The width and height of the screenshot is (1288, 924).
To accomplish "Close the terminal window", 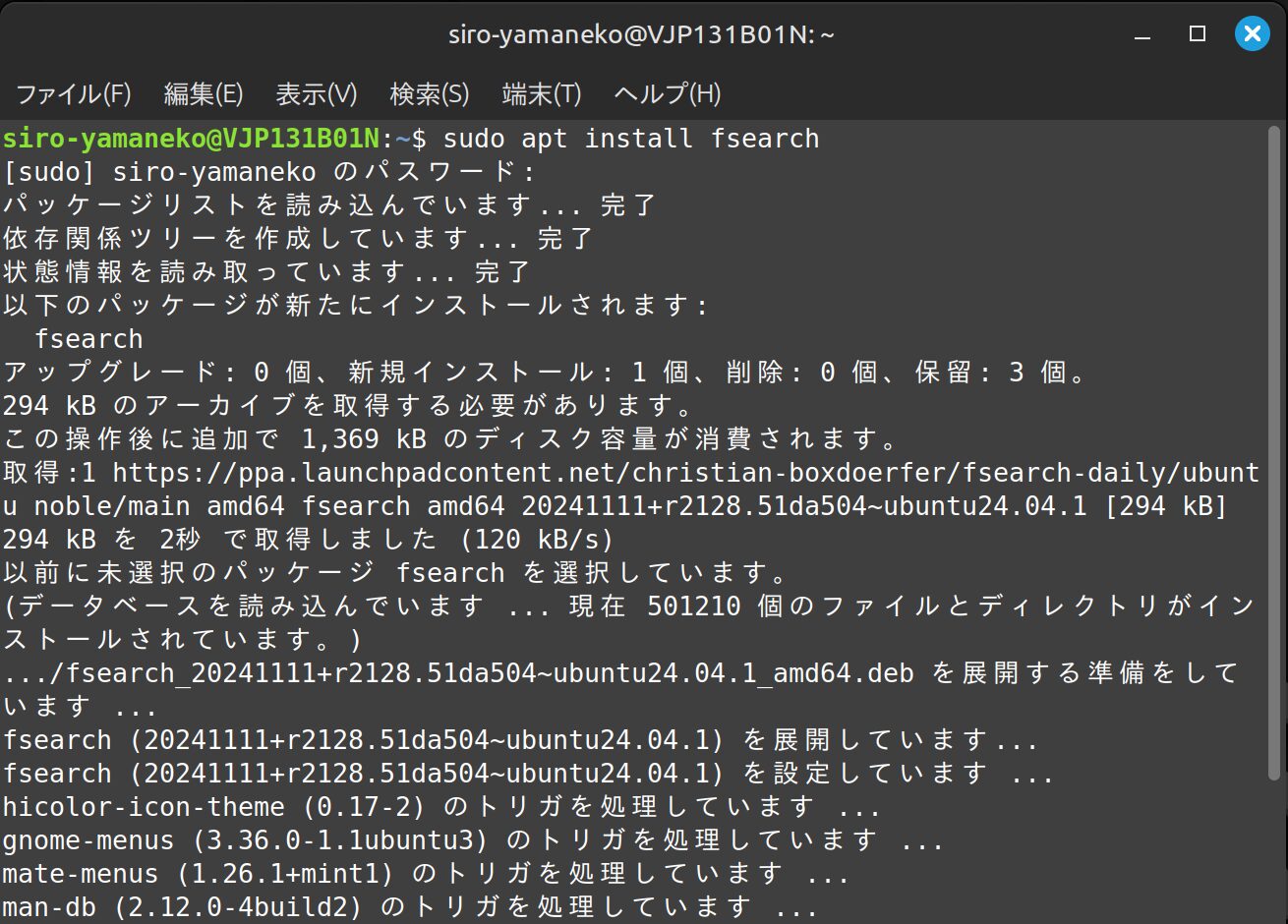I will pyautogui.click(x=1253, y=34).
